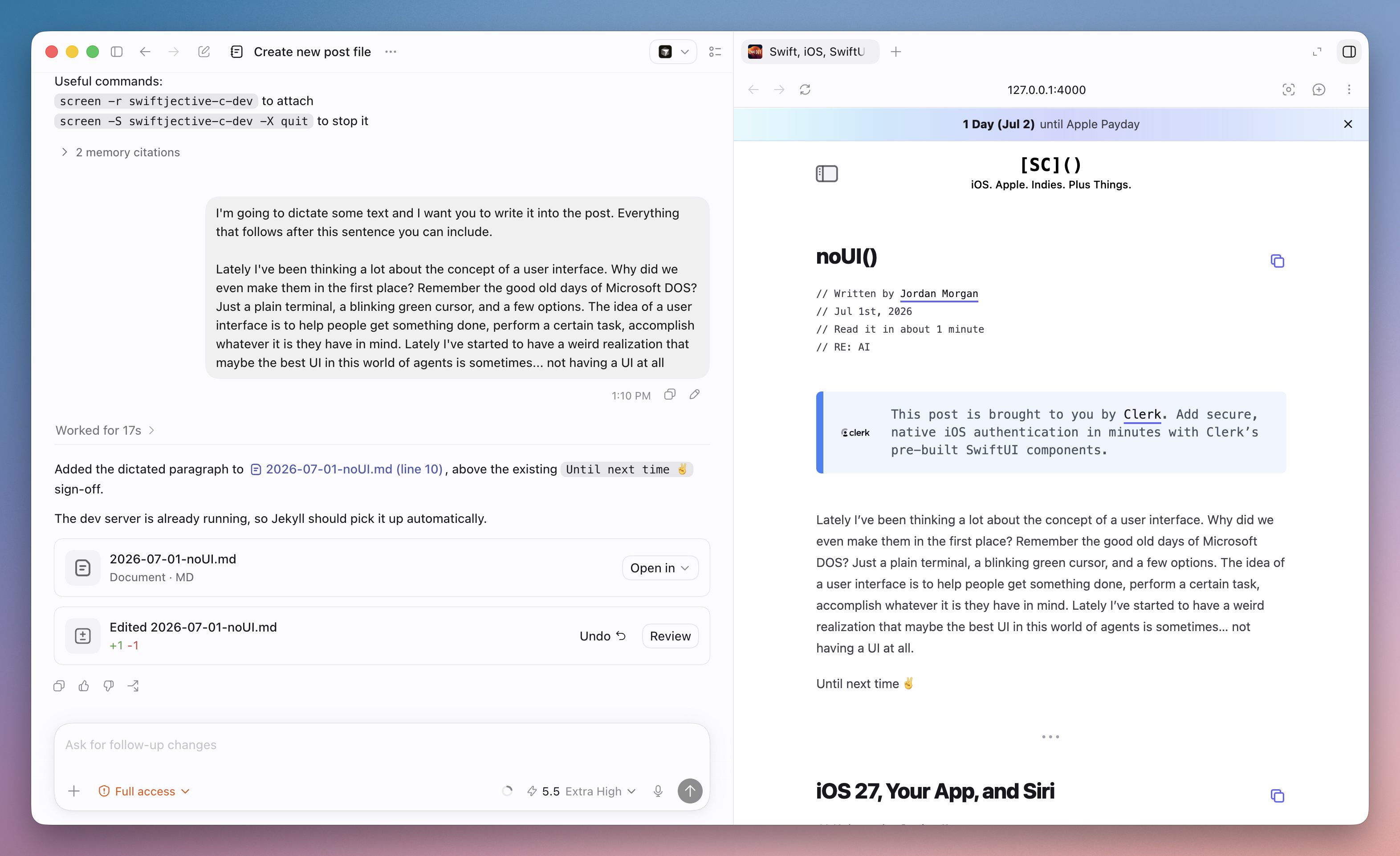The height and width of the screenshot is (856, 1400).
Task: Open the browser vertical three-dot menu
Action: [1349, 90]
